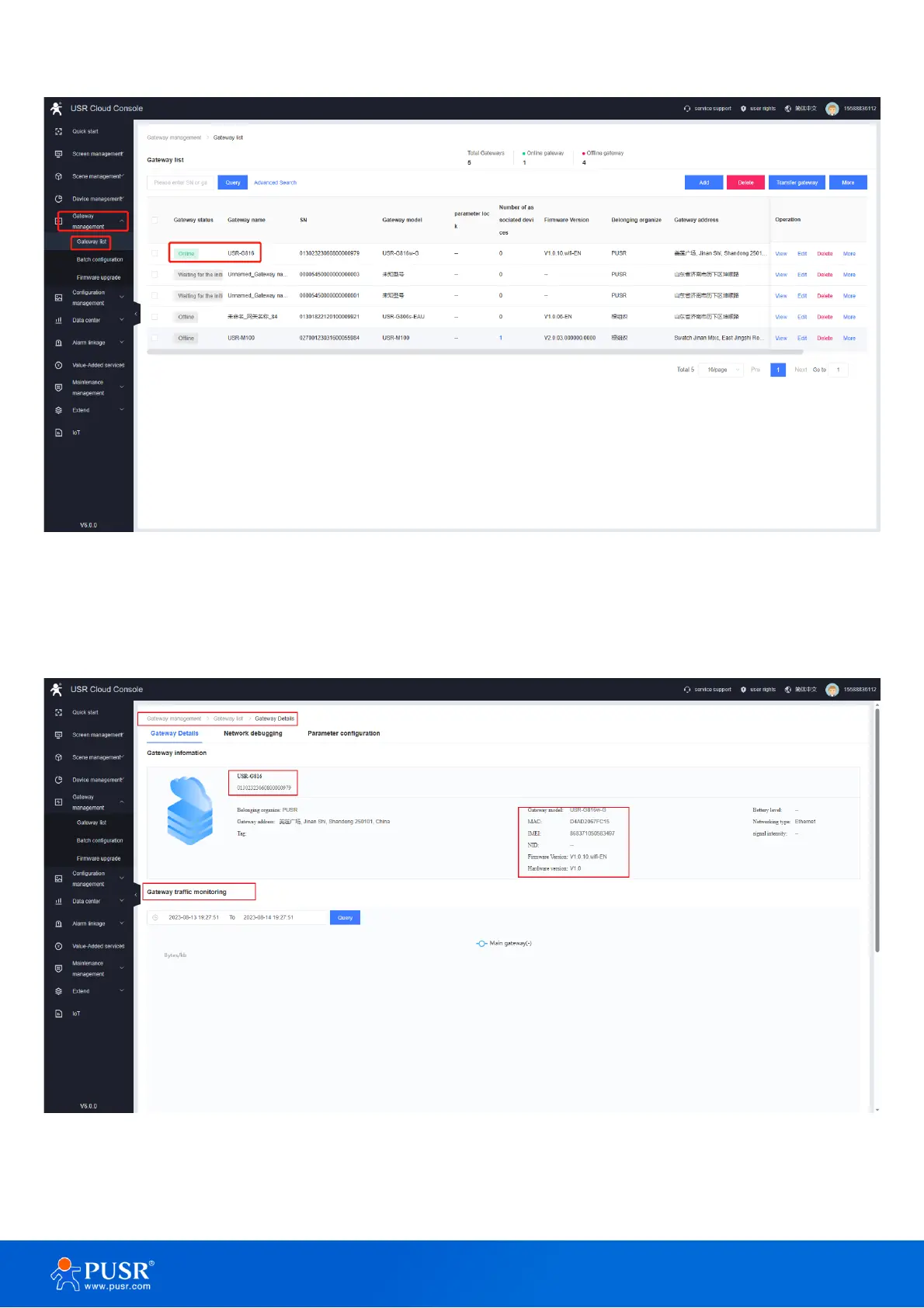Click Quick start icon in Gateway Details screenshot
The width and height of the screenshot is (924, 1308).
58,712
